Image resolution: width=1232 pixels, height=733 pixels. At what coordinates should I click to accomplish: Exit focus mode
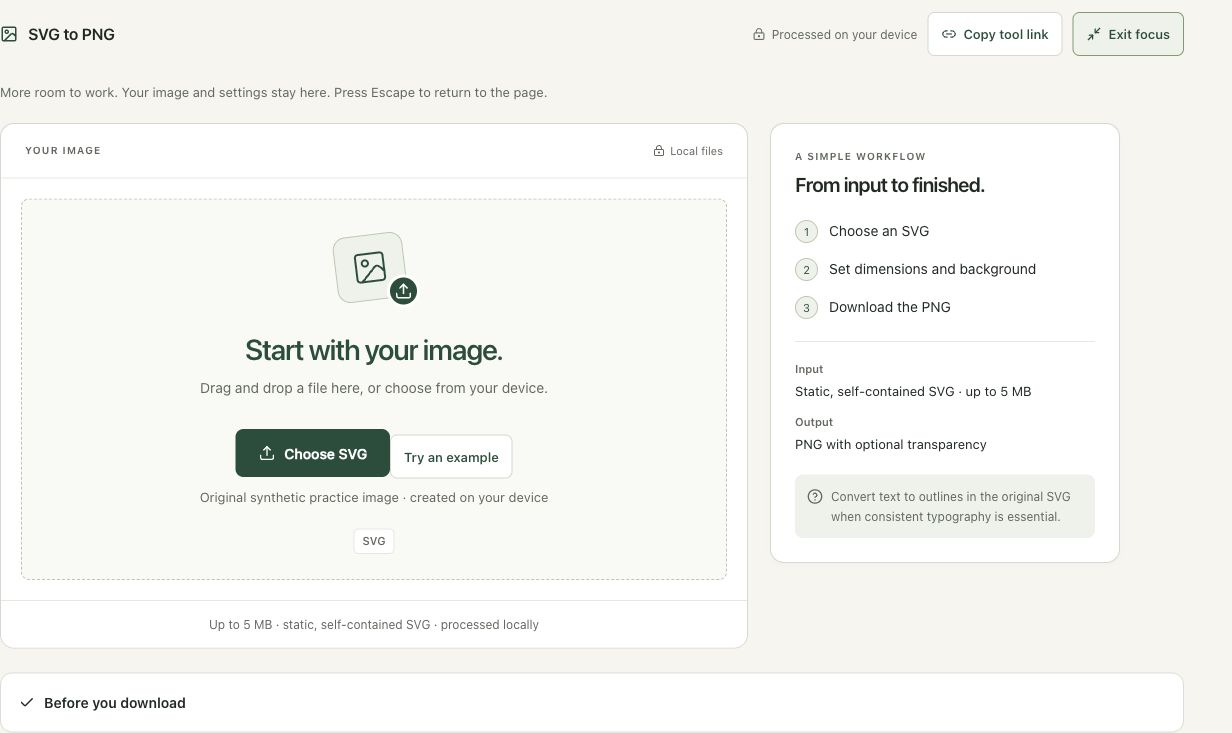tap(1128, 34)
